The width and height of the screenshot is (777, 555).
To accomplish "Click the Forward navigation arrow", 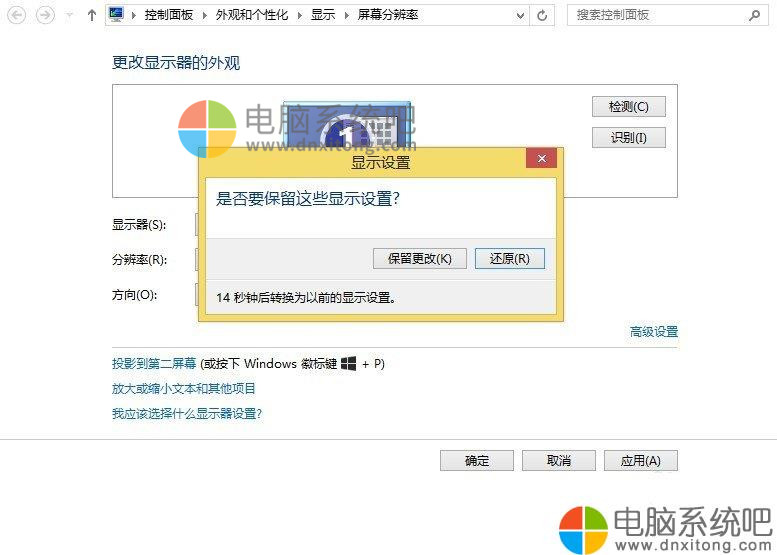I will [x=45, y=15].
